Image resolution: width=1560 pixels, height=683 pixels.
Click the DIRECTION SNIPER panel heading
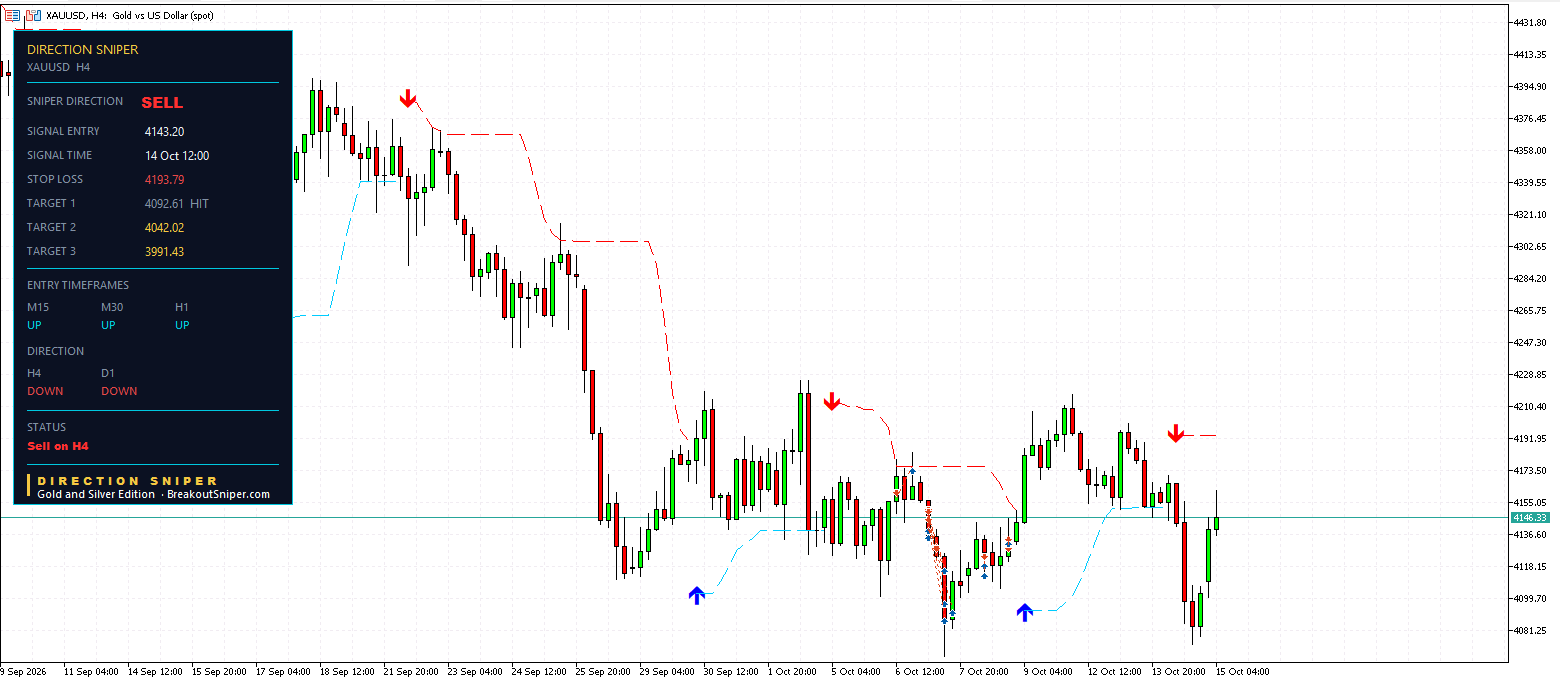(x=83, y=49)
